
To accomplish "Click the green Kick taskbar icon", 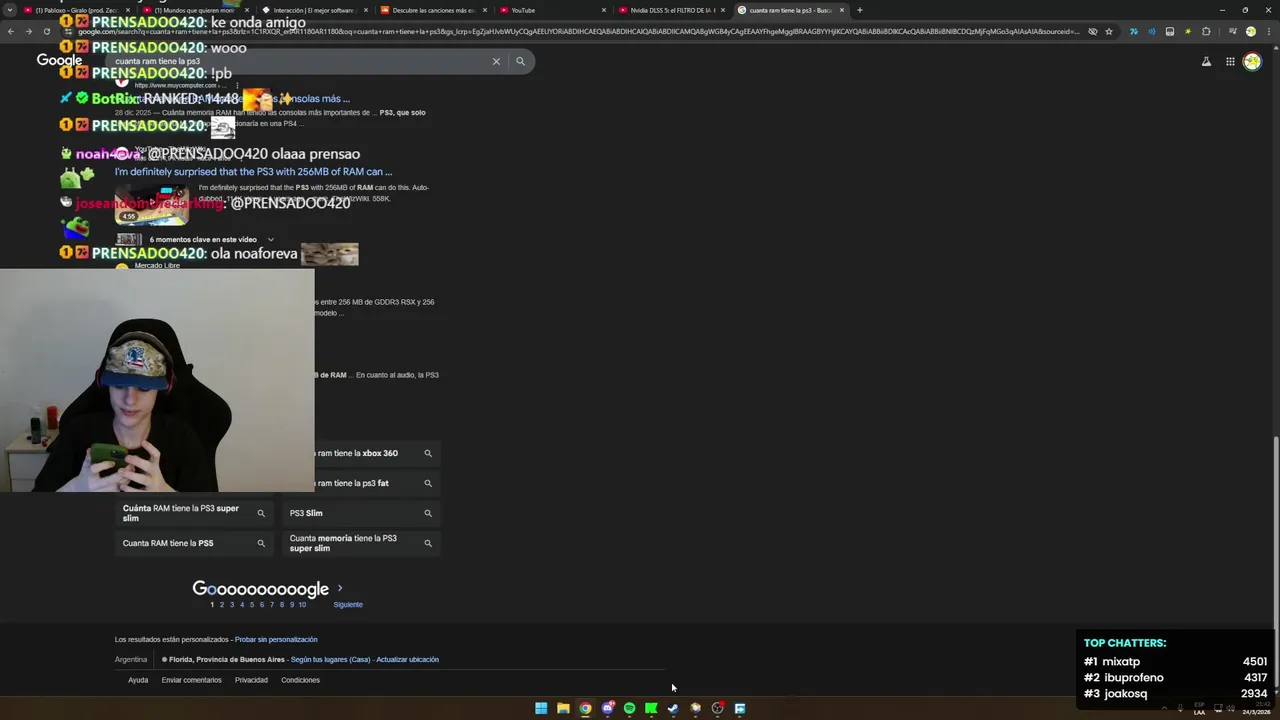I will coord(651,708).
